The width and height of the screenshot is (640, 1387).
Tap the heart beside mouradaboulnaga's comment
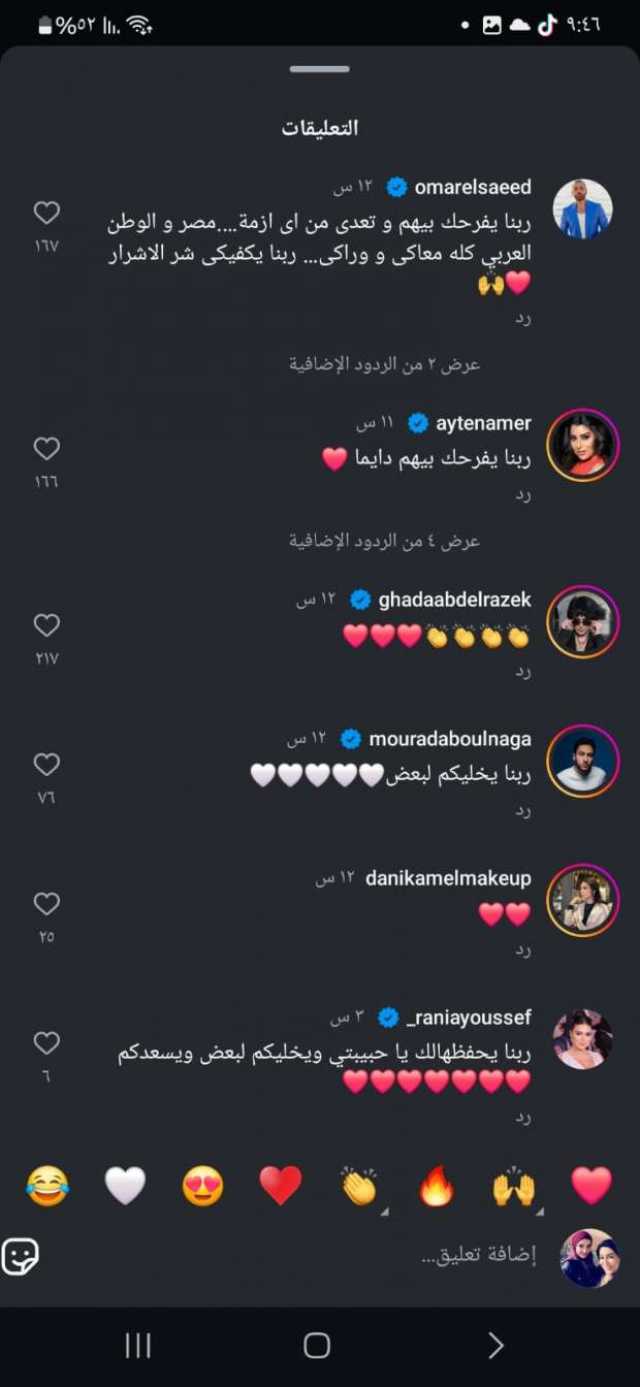47,764
